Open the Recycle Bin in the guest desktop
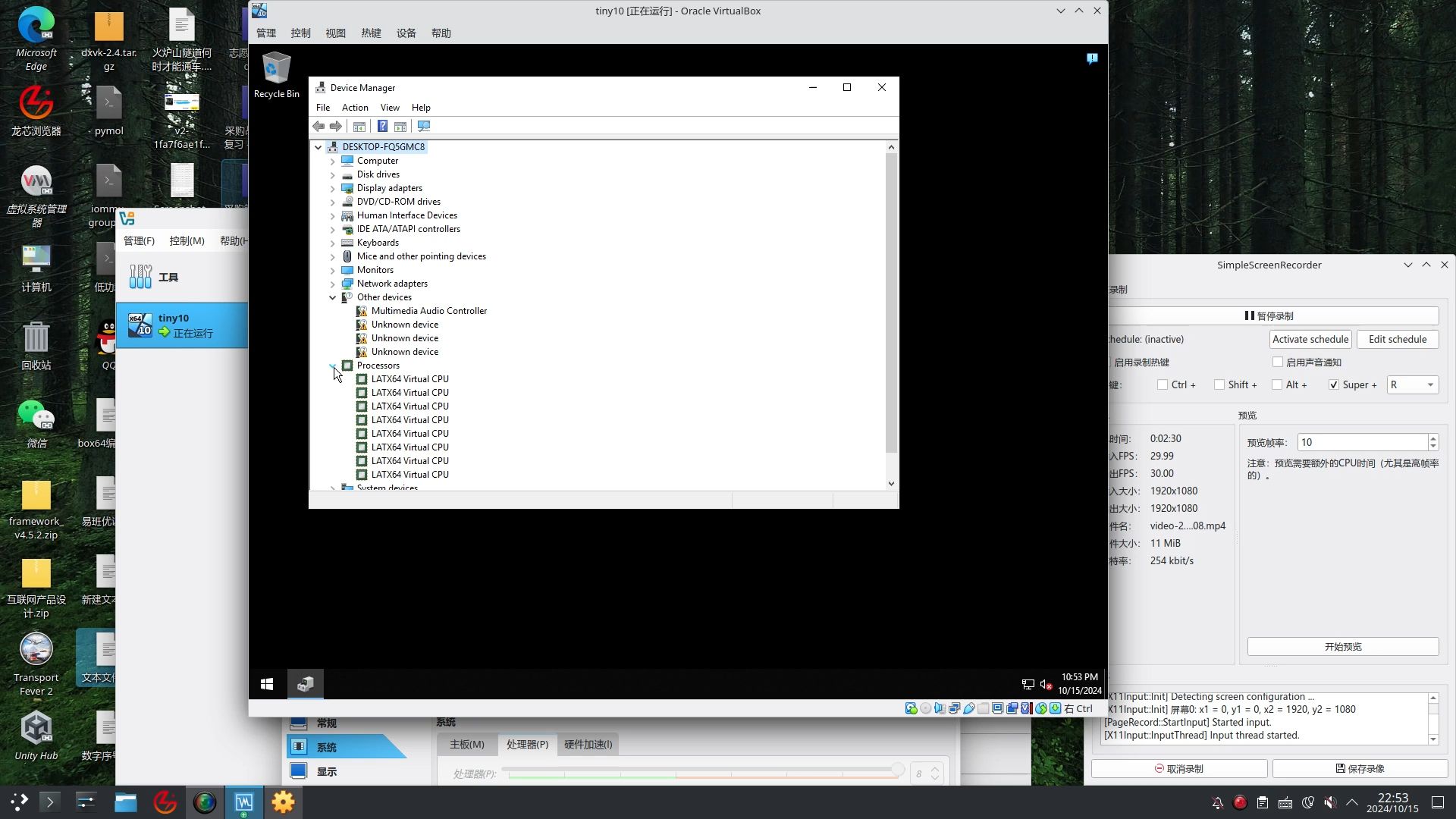 [276, 75]
